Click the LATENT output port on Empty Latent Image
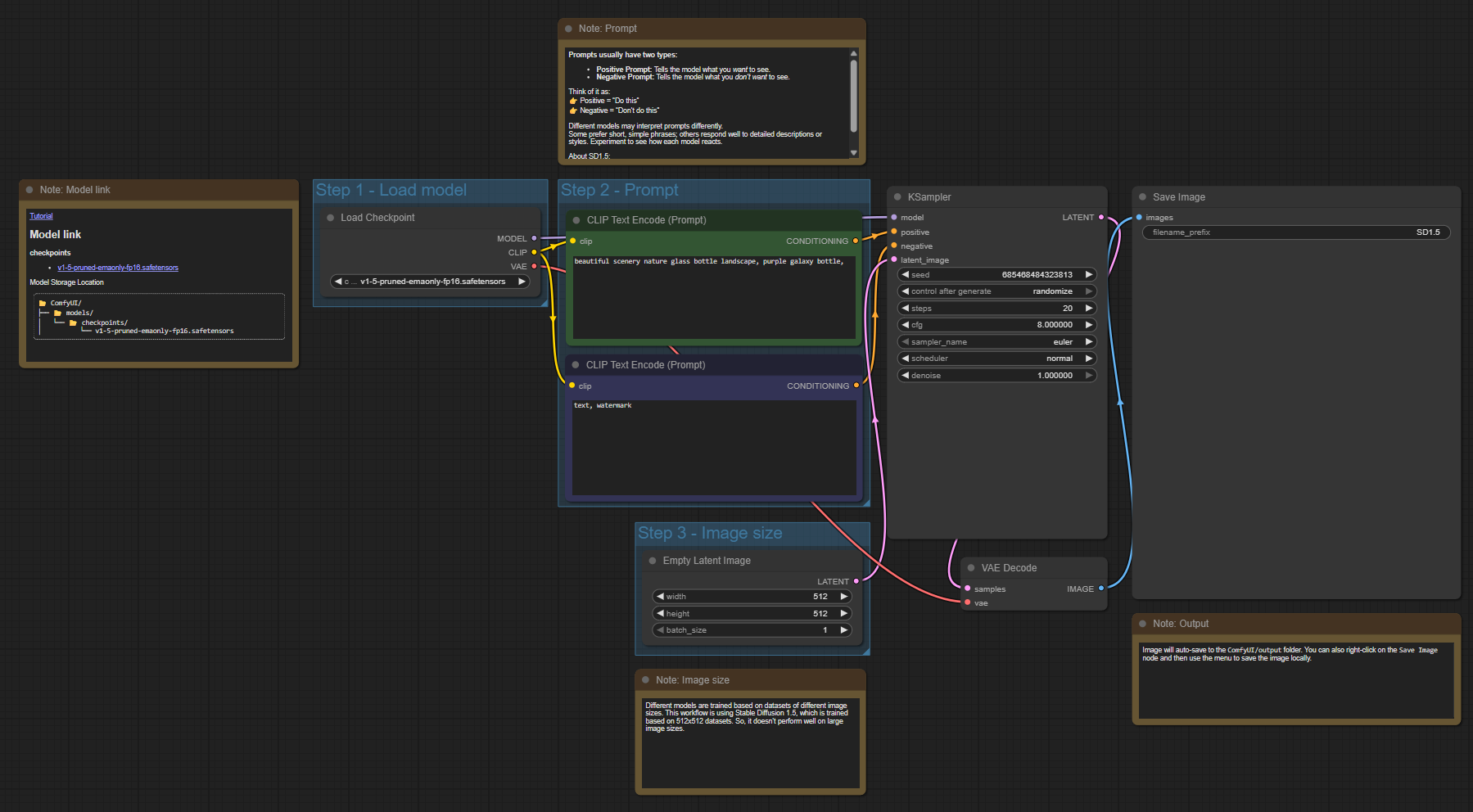 tap(856, 581)
